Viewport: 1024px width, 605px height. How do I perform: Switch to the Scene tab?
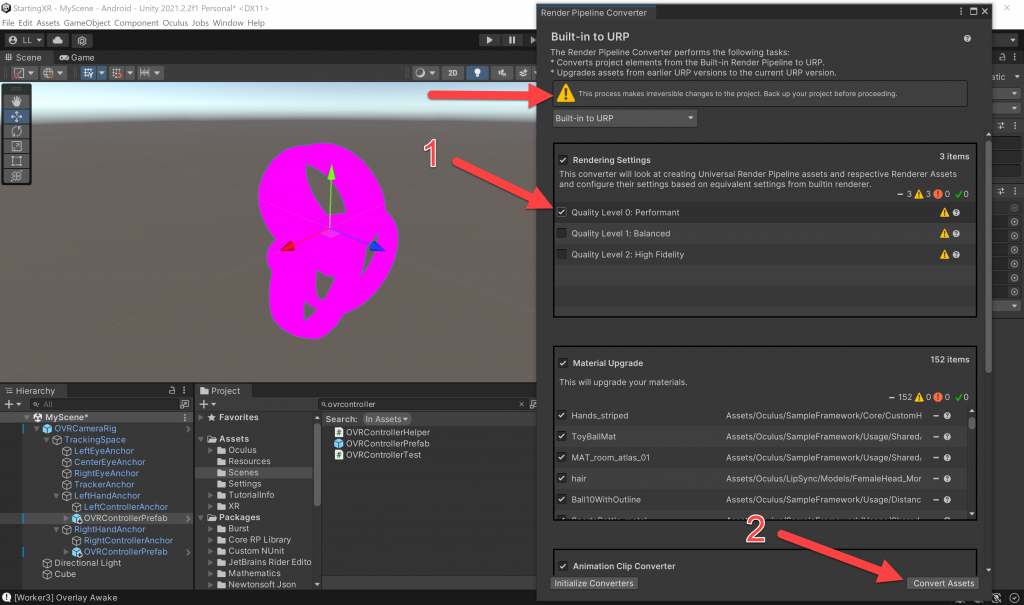click(24, 57)
